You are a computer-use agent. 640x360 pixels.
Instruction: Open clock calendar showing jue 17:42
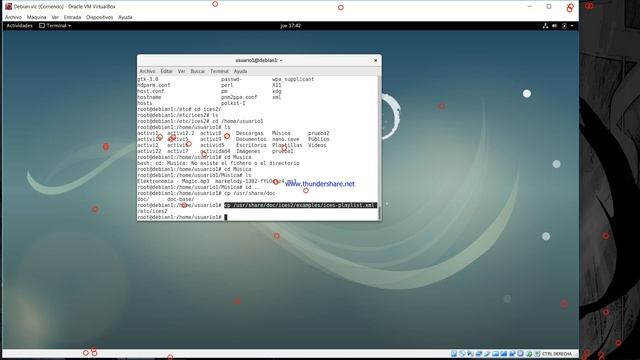coord(291,26)
